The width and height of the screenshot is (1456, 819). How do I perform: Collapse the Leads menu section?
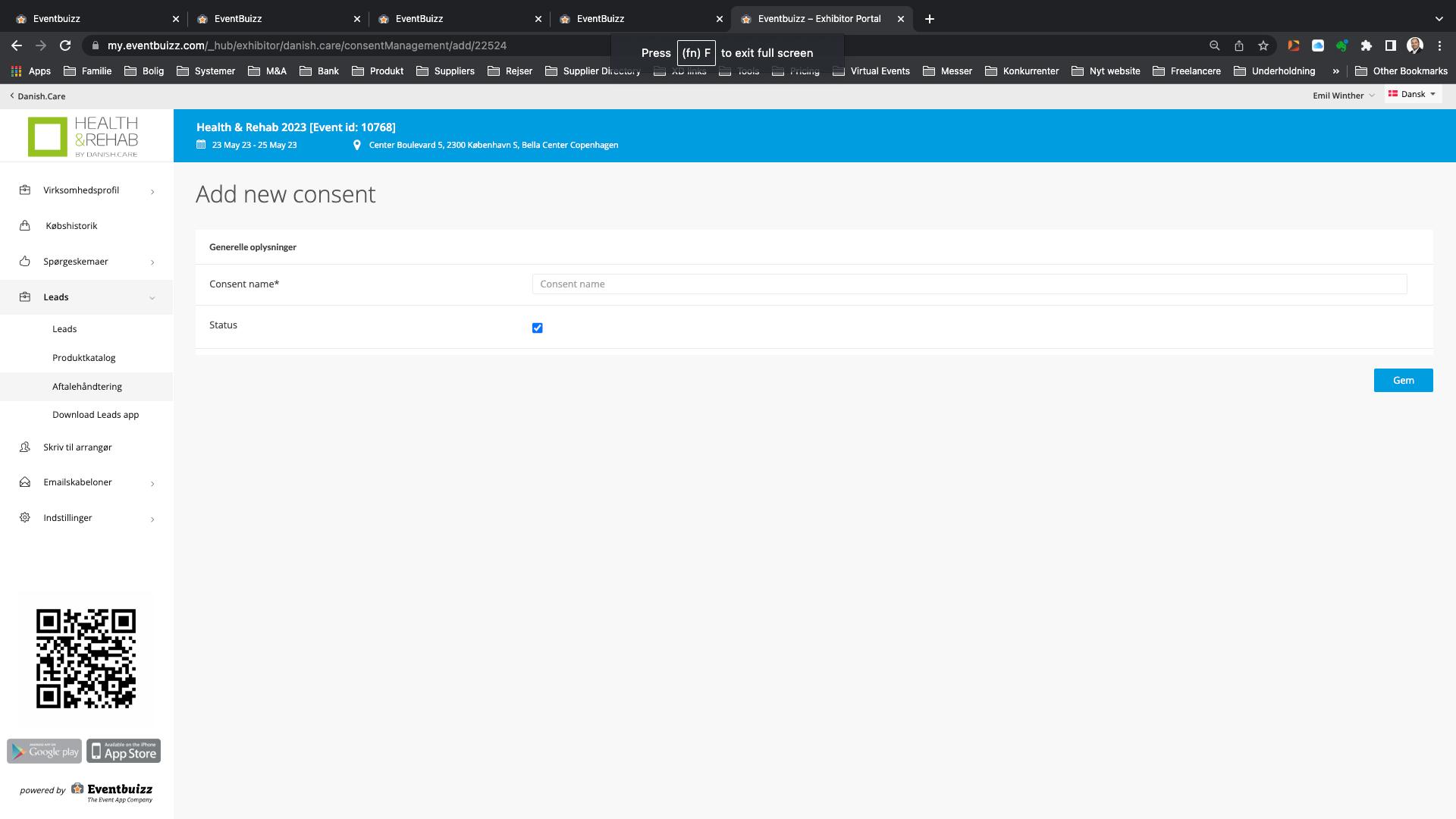(x=152, y=298)
